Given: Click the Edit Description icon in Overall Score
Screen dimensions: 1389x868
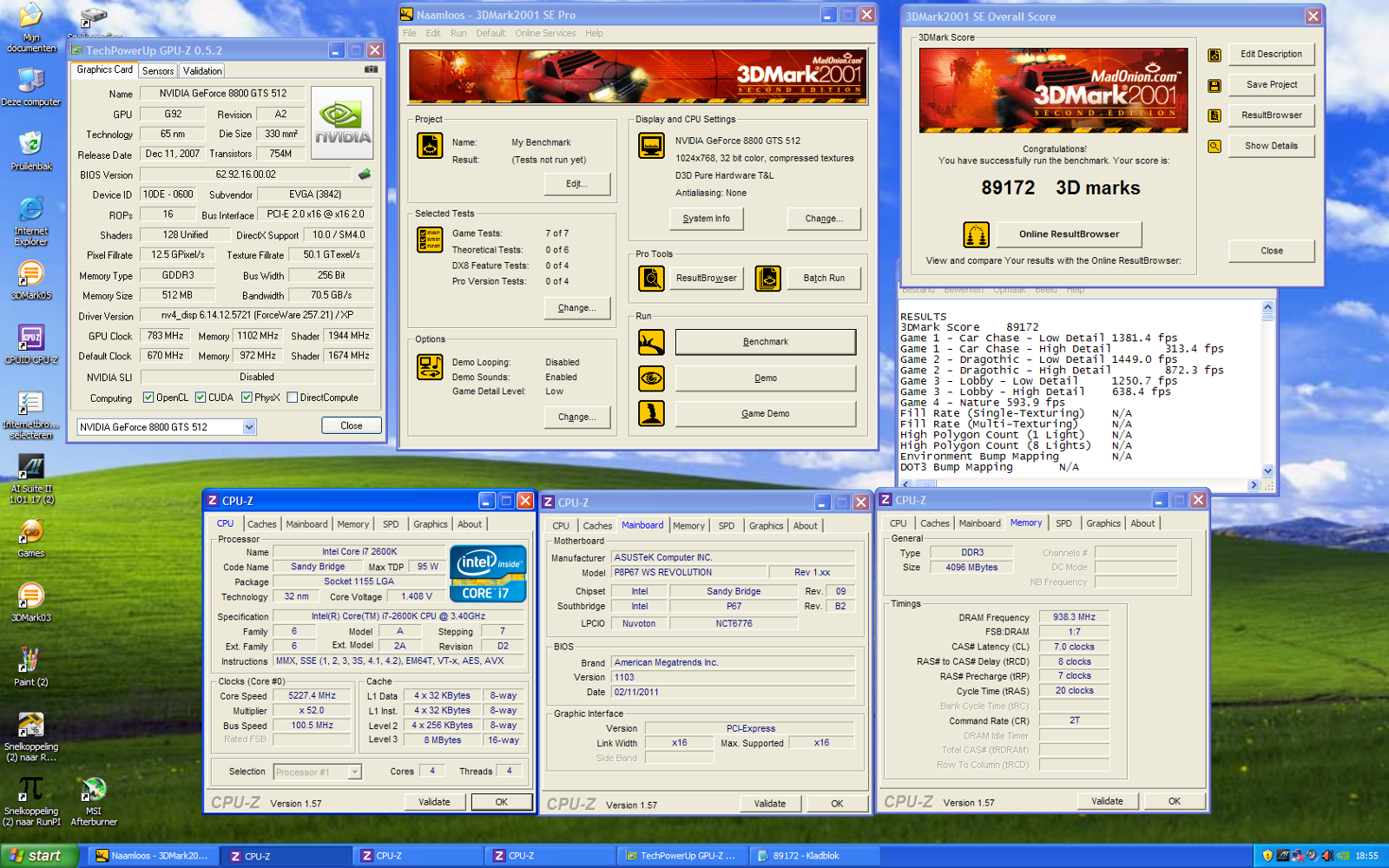Looking at the screenshot, I should coord(1215,55).
